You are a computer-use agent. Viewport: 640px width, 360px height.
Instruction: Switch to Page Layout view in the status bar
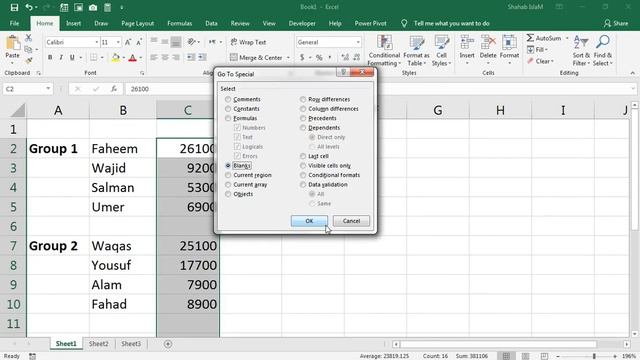pos(525,356)
